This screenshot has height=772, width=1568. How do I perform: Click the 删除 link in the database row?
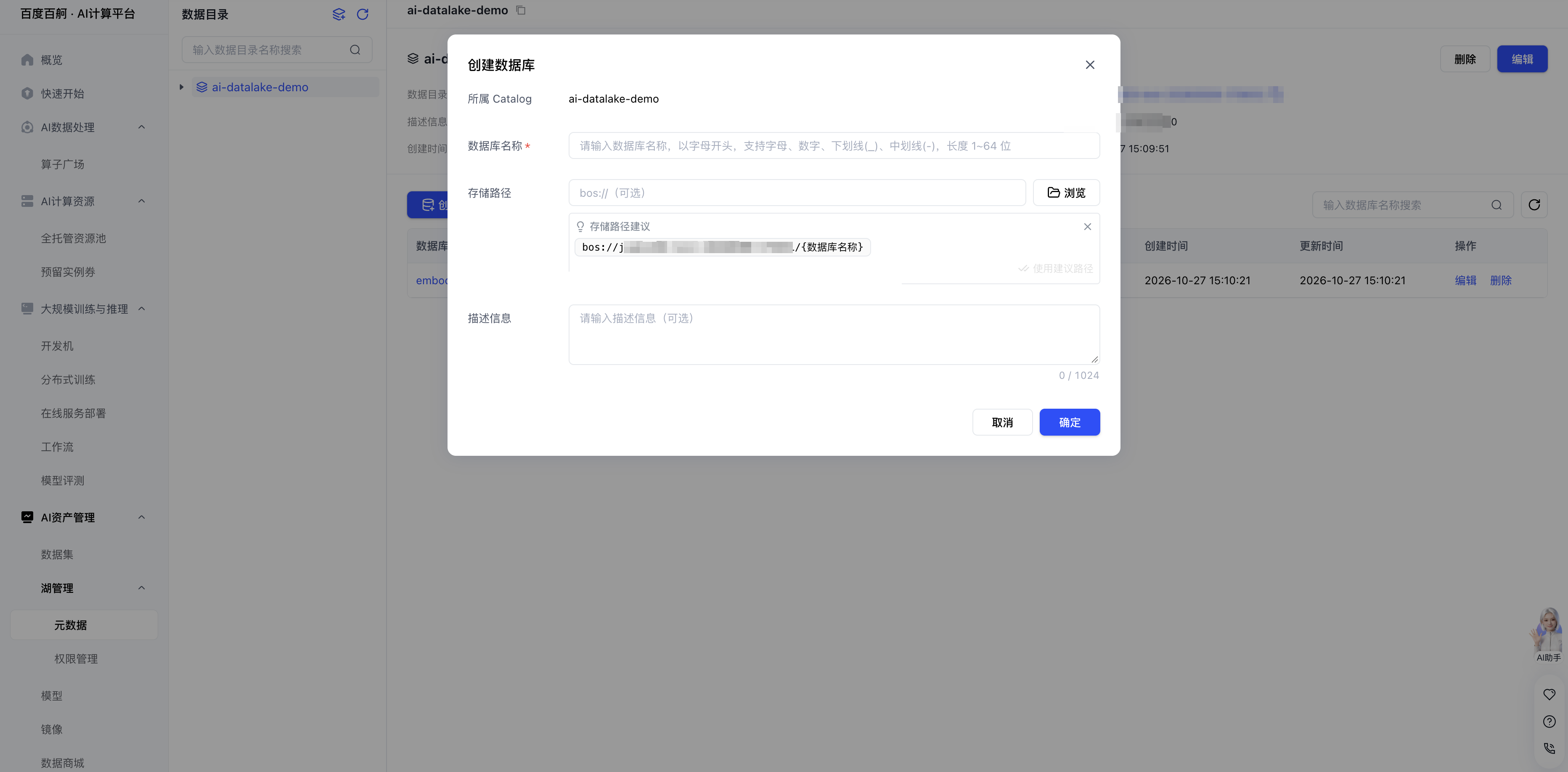(x=1500, y=280)
